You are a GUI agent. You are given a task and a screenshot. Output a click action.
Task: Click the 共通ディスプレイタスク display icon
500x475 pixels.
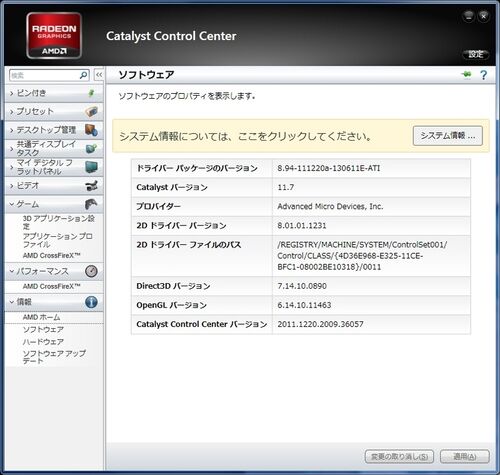91,148
